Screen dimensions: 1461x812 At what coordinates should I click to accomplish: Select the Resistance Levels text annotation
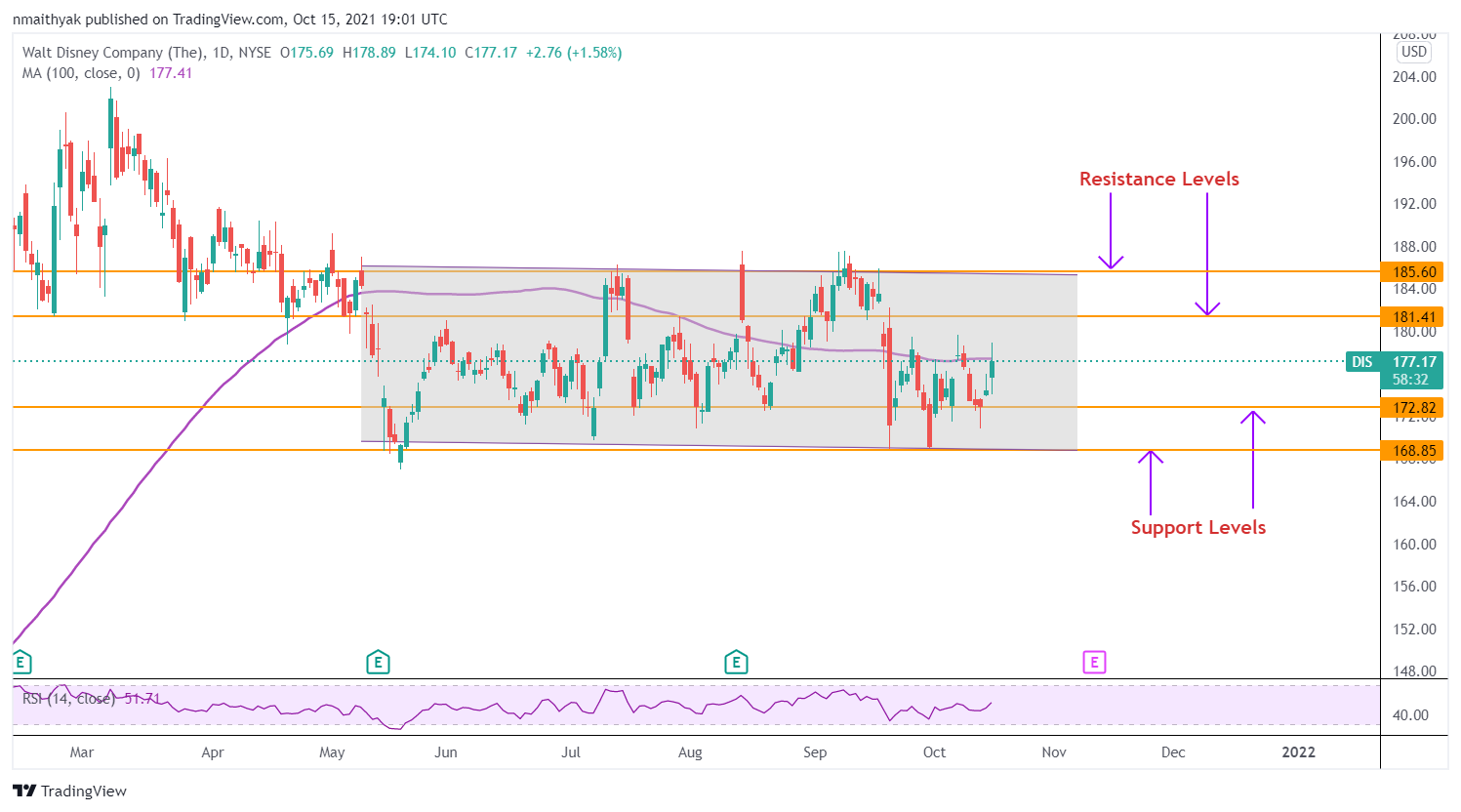coord(1158,179)
